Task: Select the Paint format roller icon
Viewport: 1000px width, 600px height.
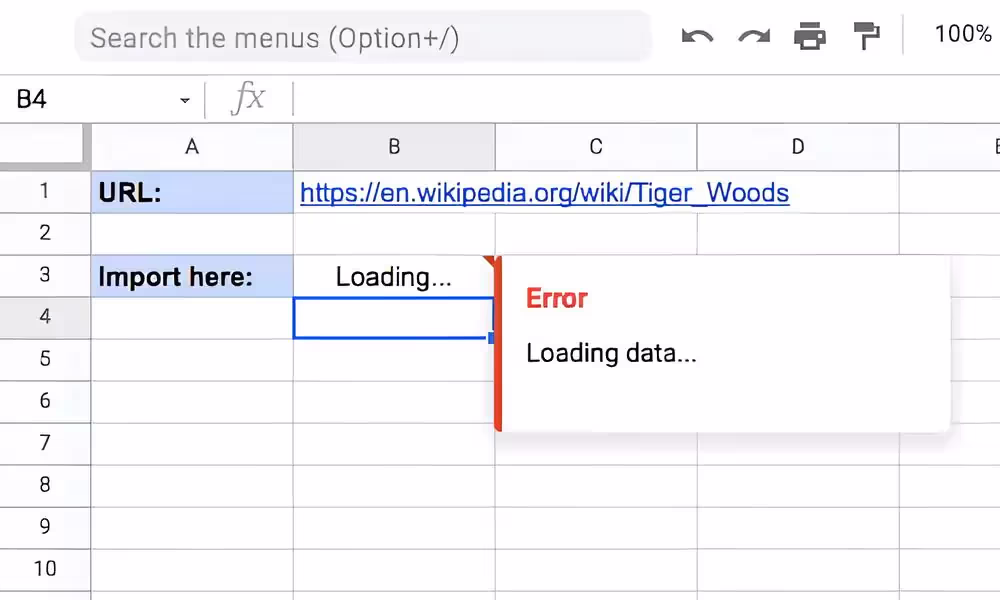Action: (867, 36)
